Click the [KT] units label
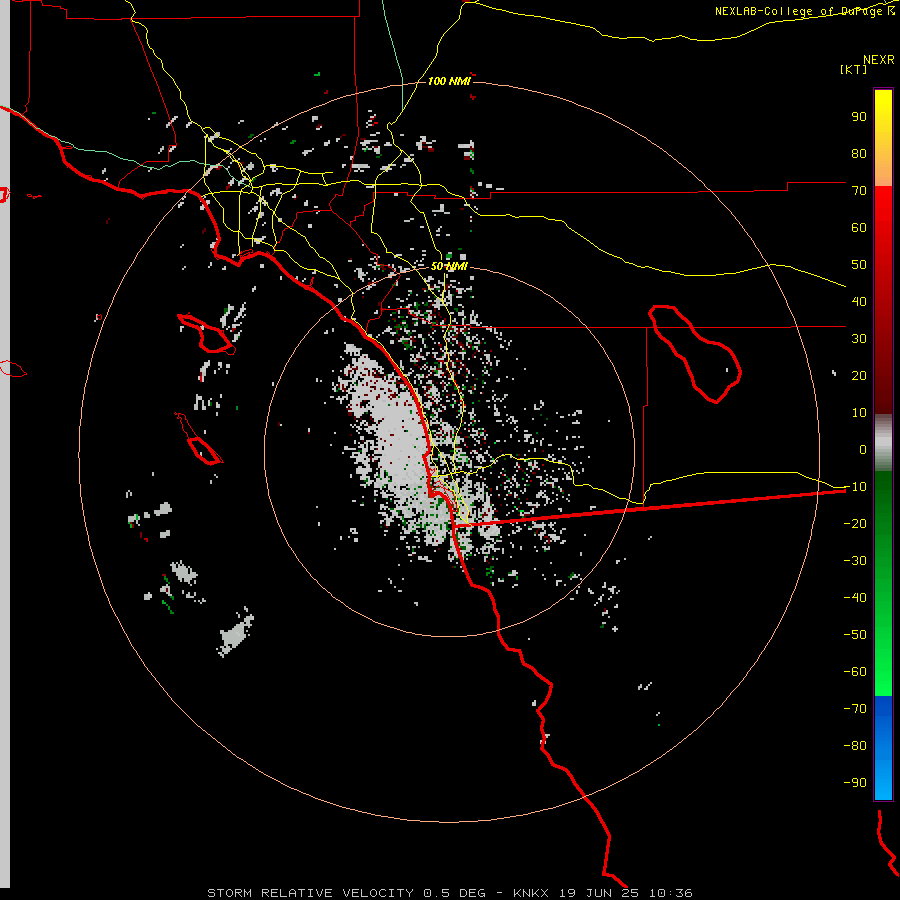This screenshot has height=900, width=900. coord(853,69)
